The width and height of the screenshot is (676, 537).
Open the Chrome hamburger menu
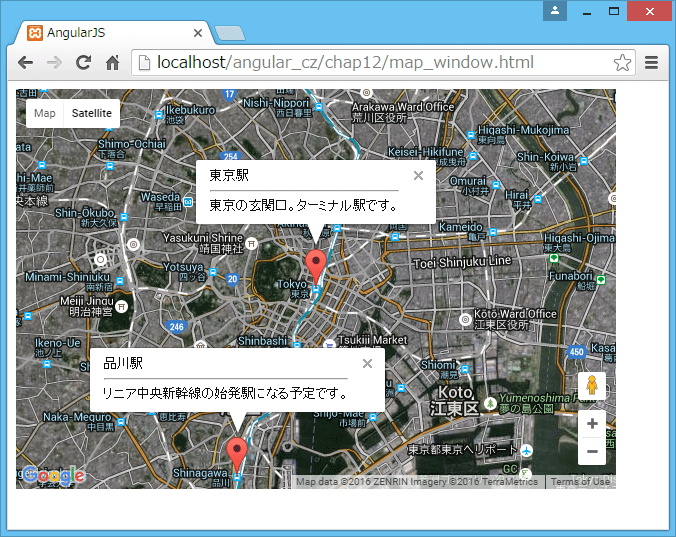pyautogui.click(x=651, y=63)
